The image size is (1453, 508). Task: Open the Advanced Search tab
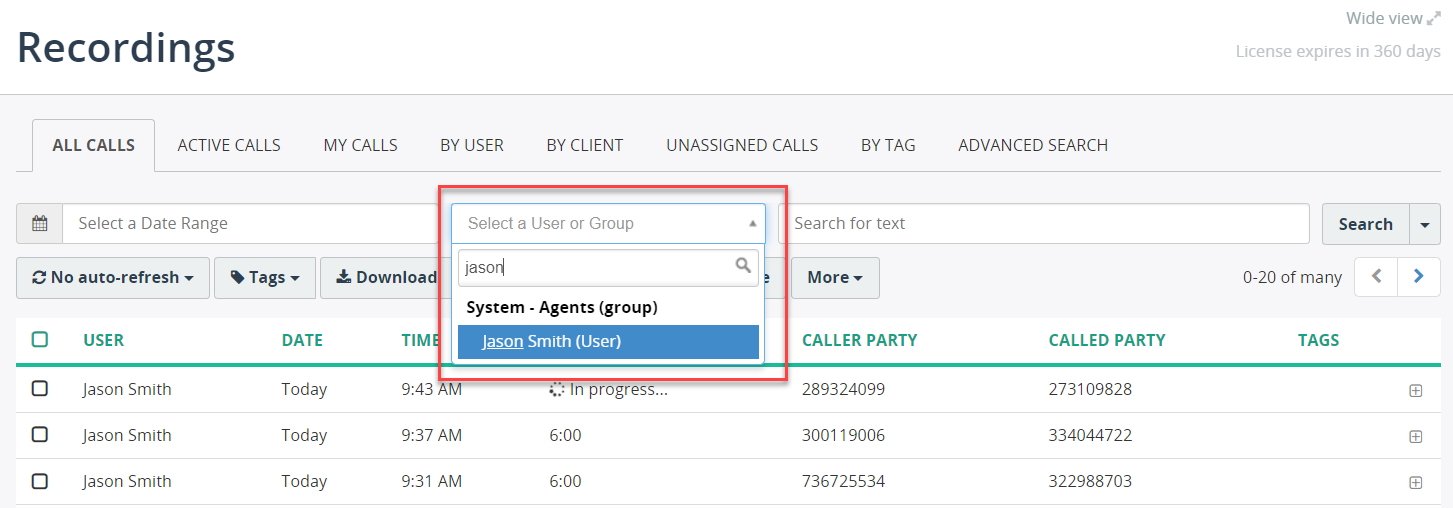click(1033, 145)
